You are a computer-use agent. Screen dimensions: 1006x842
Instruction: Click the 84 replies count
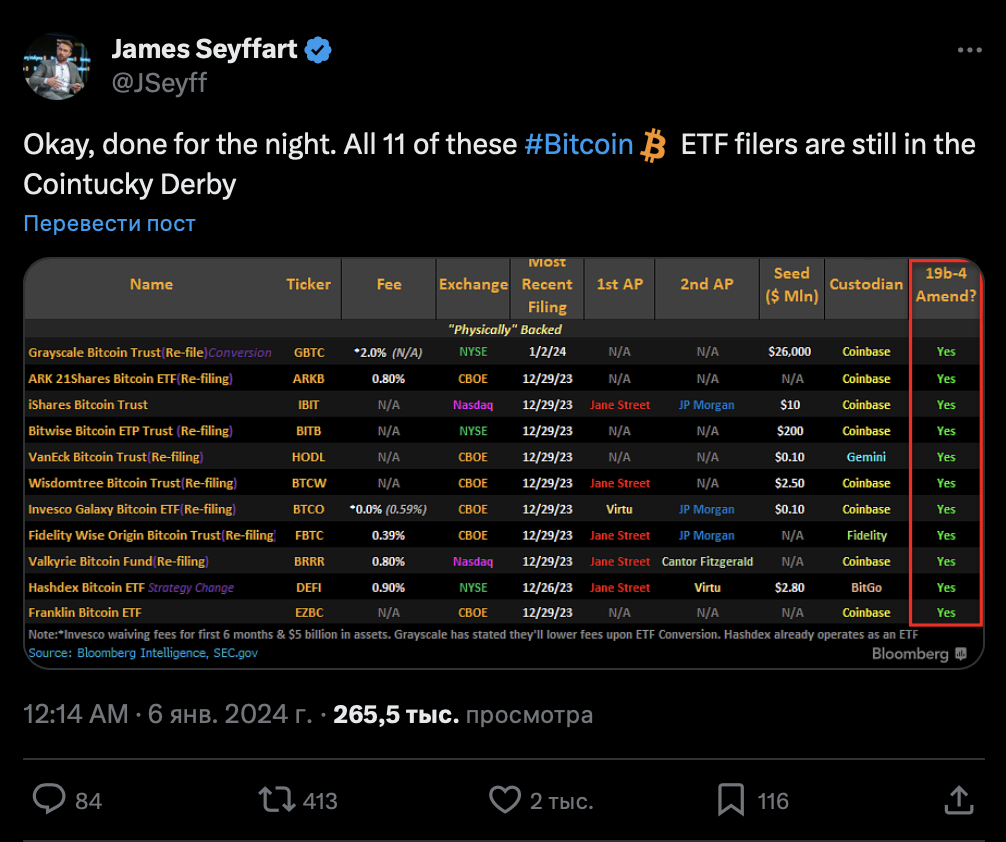click(x=89, y=801)
